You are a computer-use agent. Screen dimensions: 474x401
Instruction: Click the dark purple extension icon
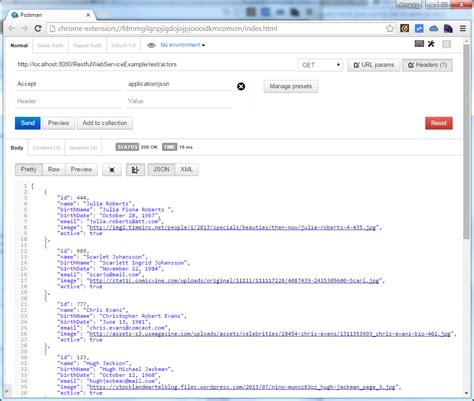coord(448,28)
